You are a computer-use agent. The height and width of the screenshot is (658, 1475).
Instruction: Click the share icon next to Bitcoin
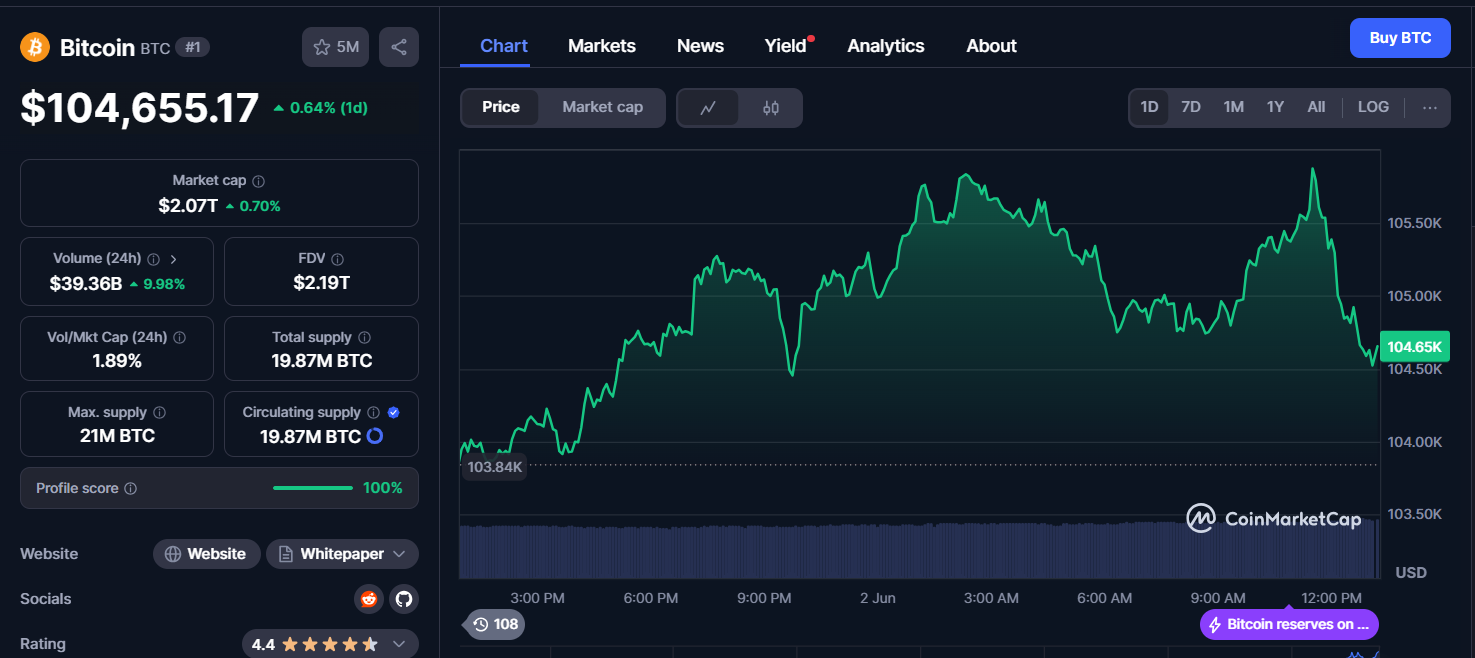click(x=399, y=47)
